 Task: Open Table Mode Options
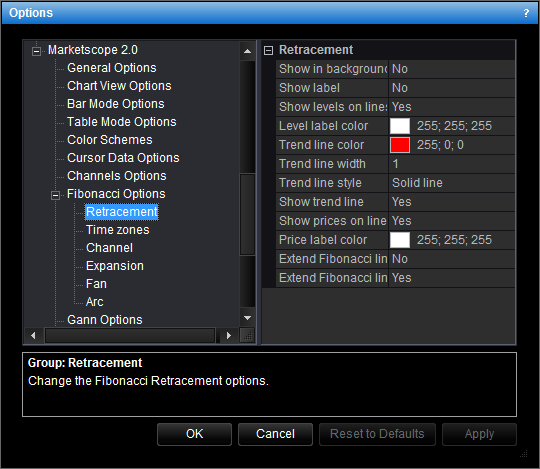[122, 122]
